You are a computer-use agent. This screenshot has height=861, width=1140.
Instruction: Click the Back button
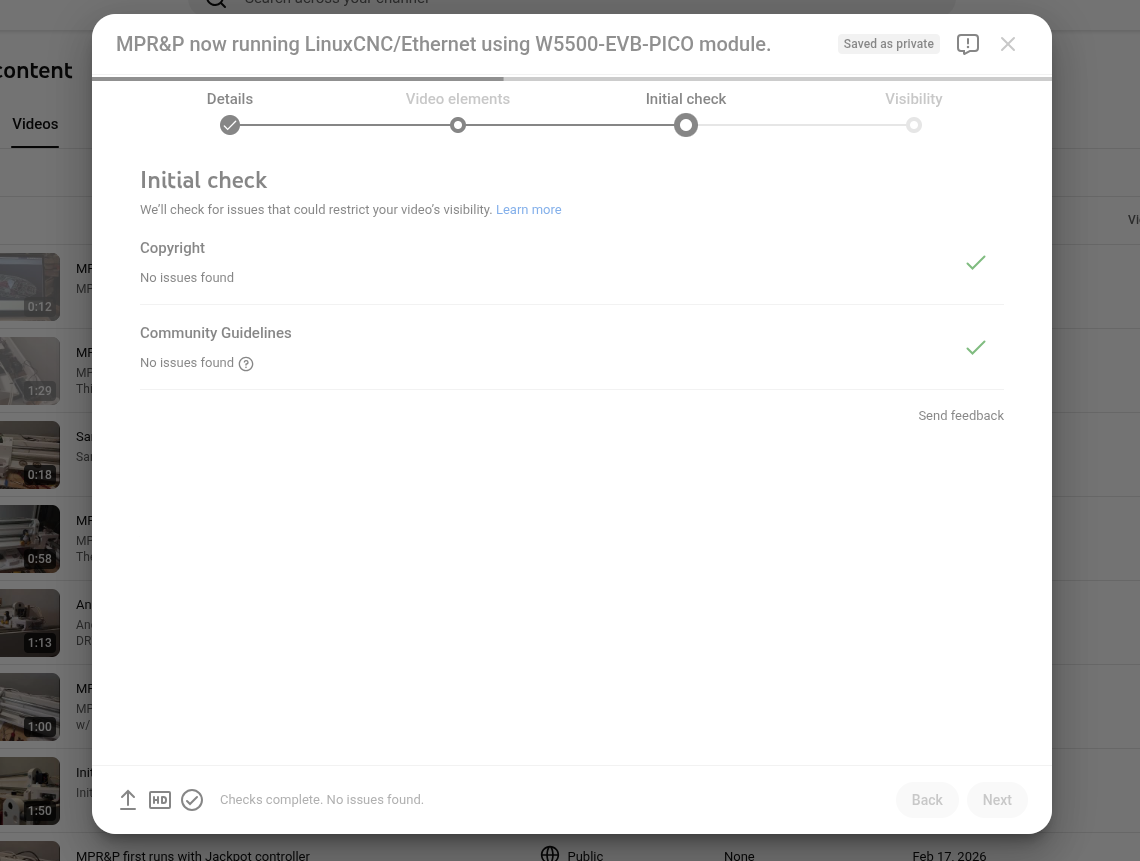[927, 800]
